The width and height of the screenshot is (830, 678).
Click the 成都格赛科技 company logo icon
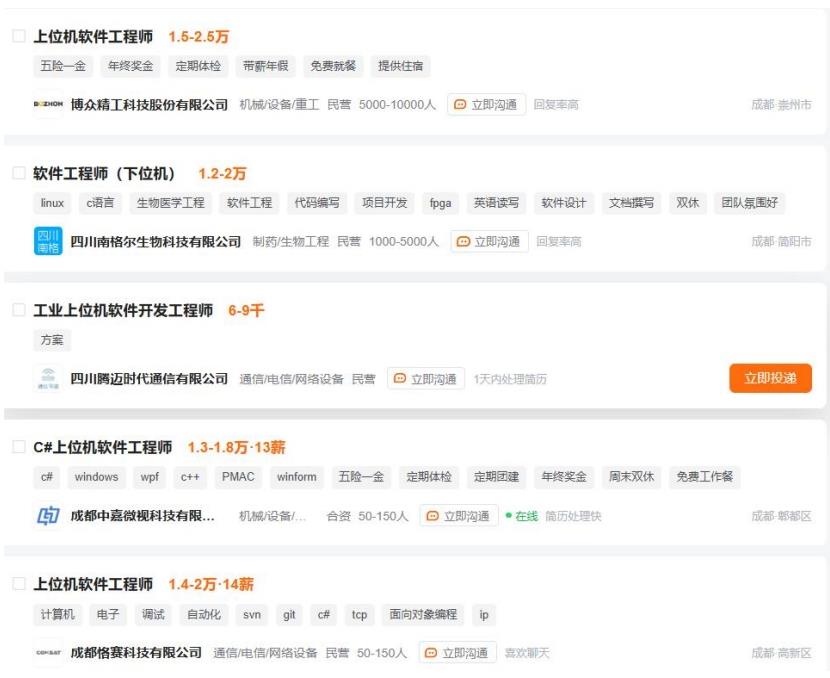pyautogui.click(x=48, y=653)
